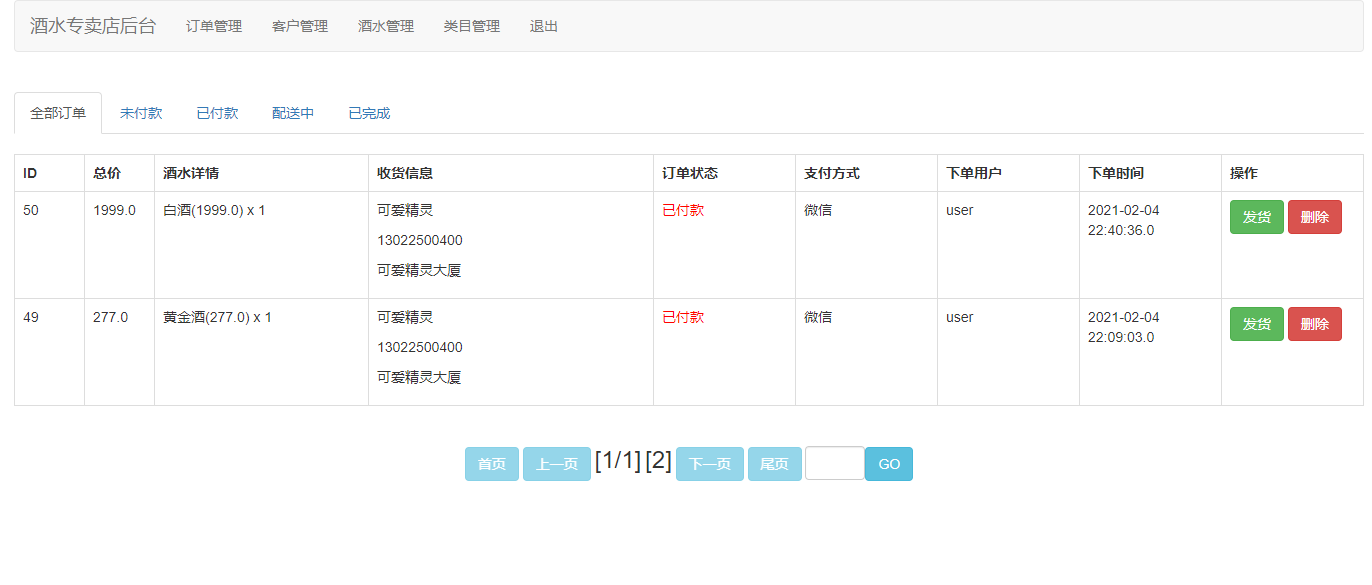This screenshot has height=585, width=1372.
Task: Click the 已付款 status of order 49
Action: [x=683, y=317]
